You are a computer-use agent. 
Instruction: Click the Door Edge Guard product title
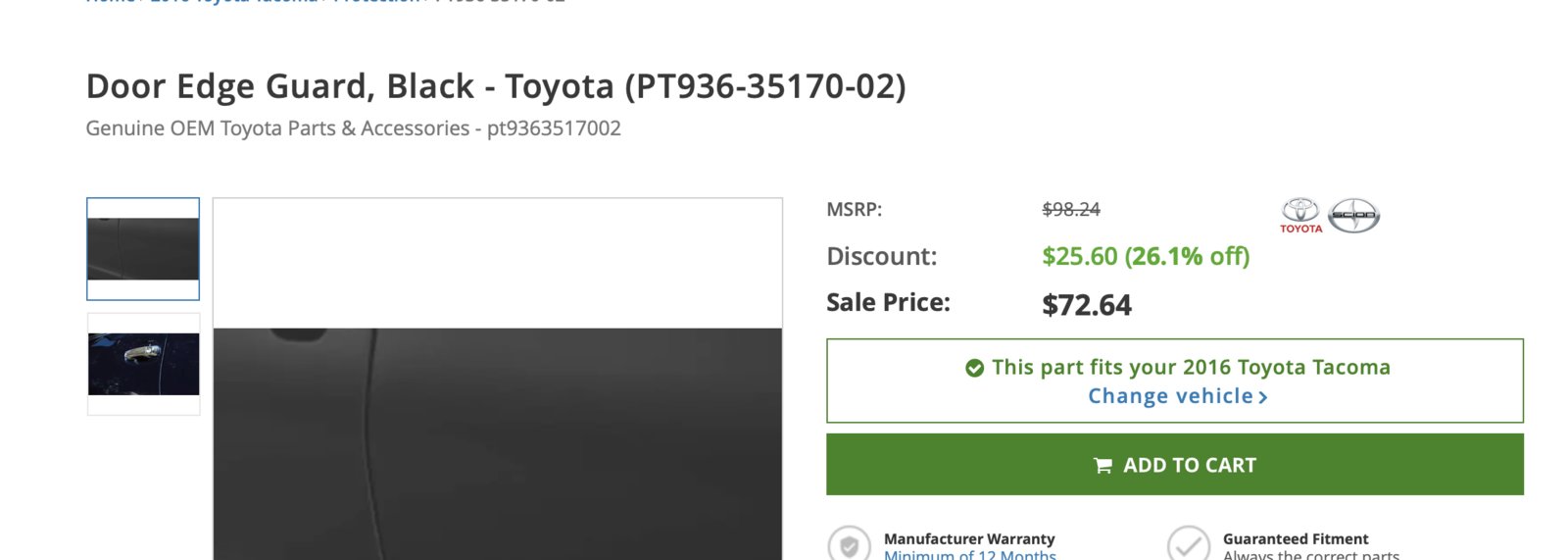click(496, 86)
